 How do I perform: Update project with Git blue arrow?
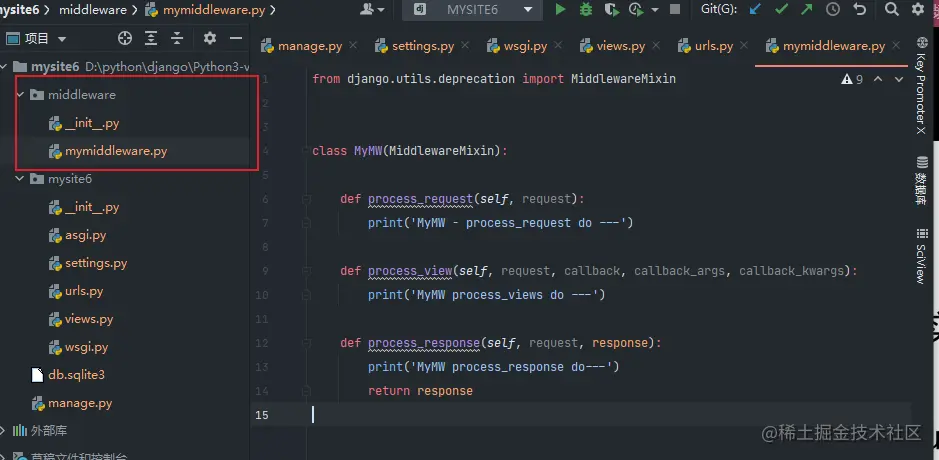(756, 10)
